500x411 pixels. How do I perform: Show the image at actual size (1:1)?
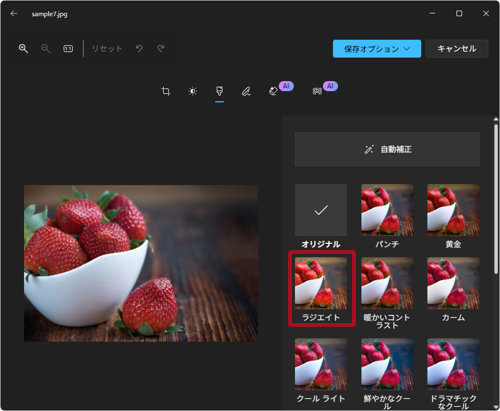68,49
